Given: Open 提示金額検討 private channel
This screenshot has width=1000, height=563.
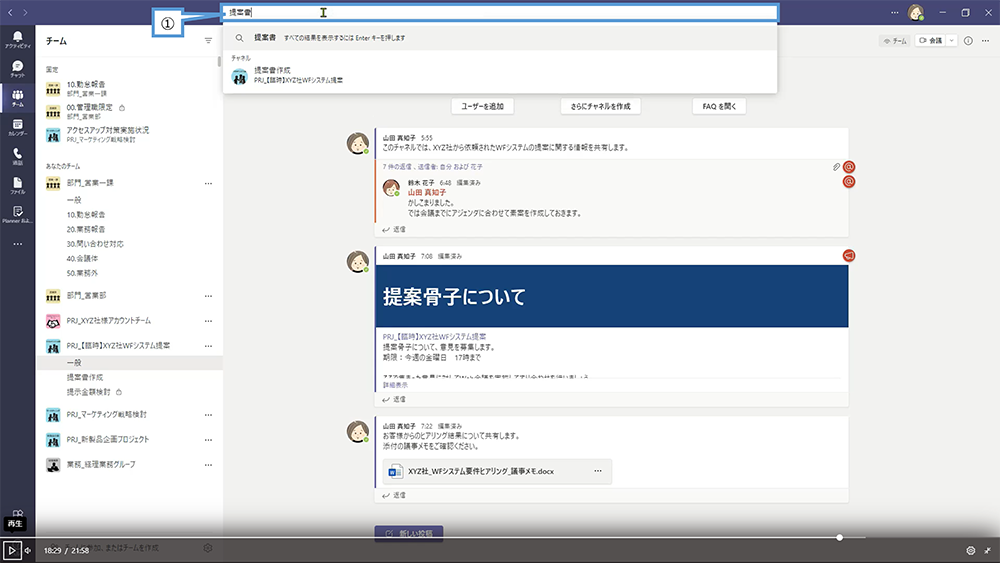Looking at the screenshot, I should [88, 392].
